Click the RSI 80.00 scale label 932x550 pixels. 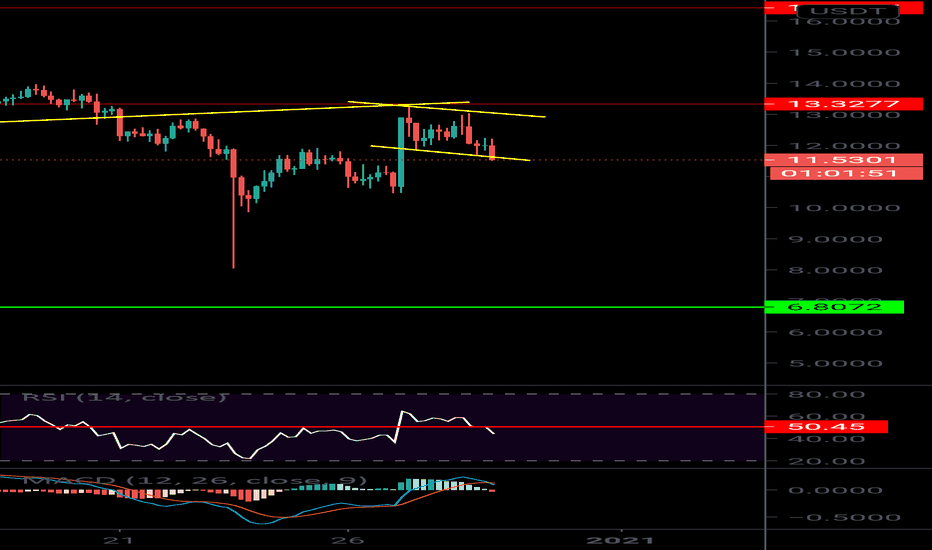[826, 394]
